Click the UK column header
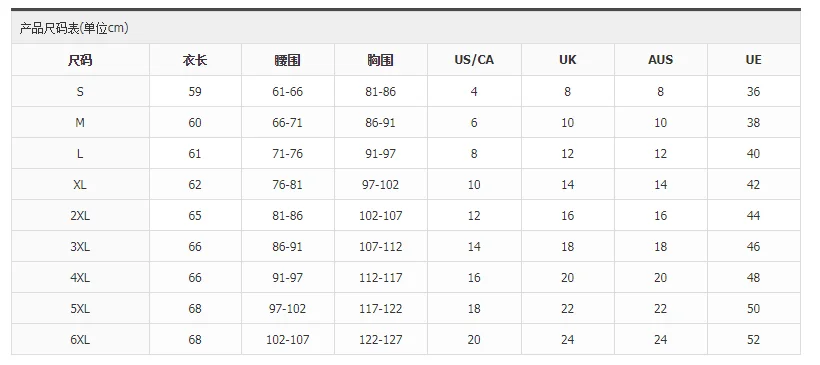Viewport: 820px width, 365px height. pos(567,60)
